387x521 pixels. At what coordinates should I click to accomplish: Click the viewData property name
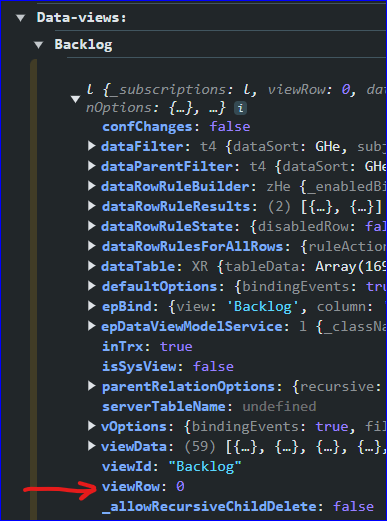[134, 447]
